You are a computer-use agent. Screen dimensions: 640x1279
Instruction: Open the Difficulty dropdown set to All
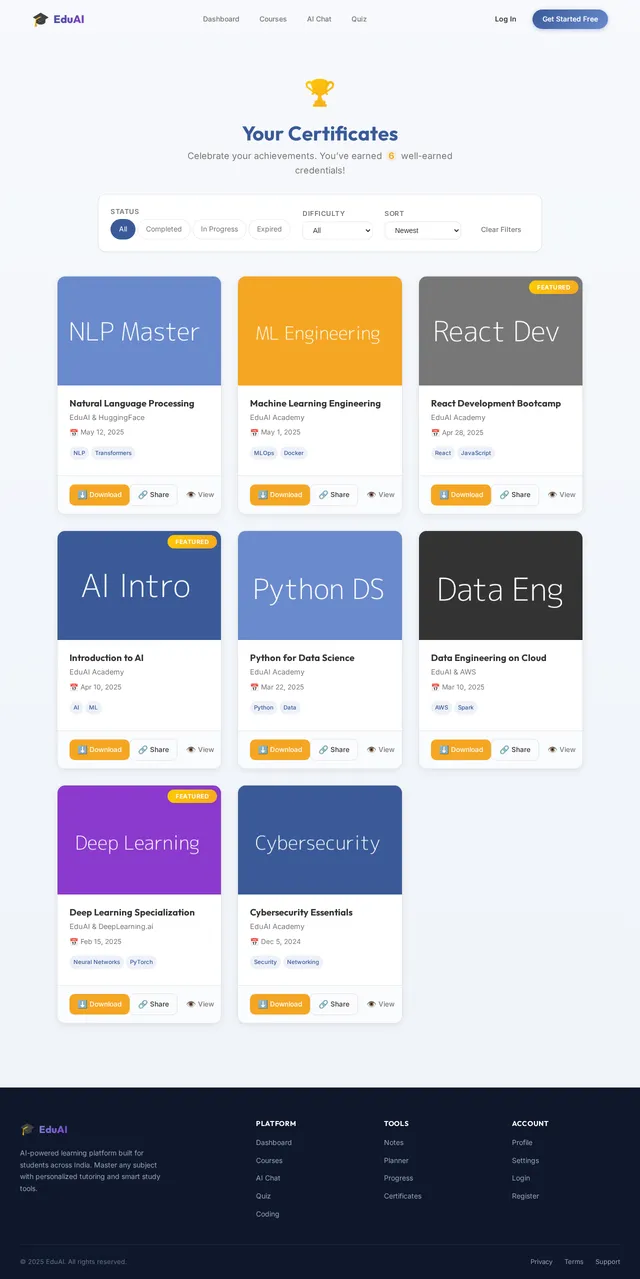[x=338, y=230]
